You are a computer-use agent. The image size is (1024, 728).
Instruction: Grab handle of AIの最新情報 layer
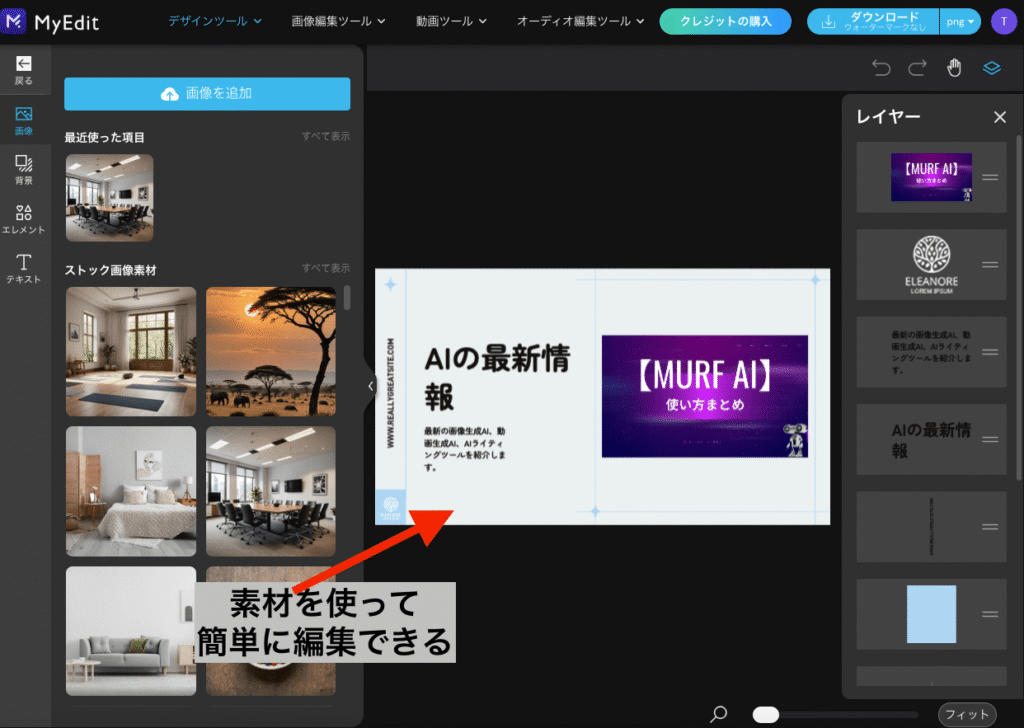990,439
